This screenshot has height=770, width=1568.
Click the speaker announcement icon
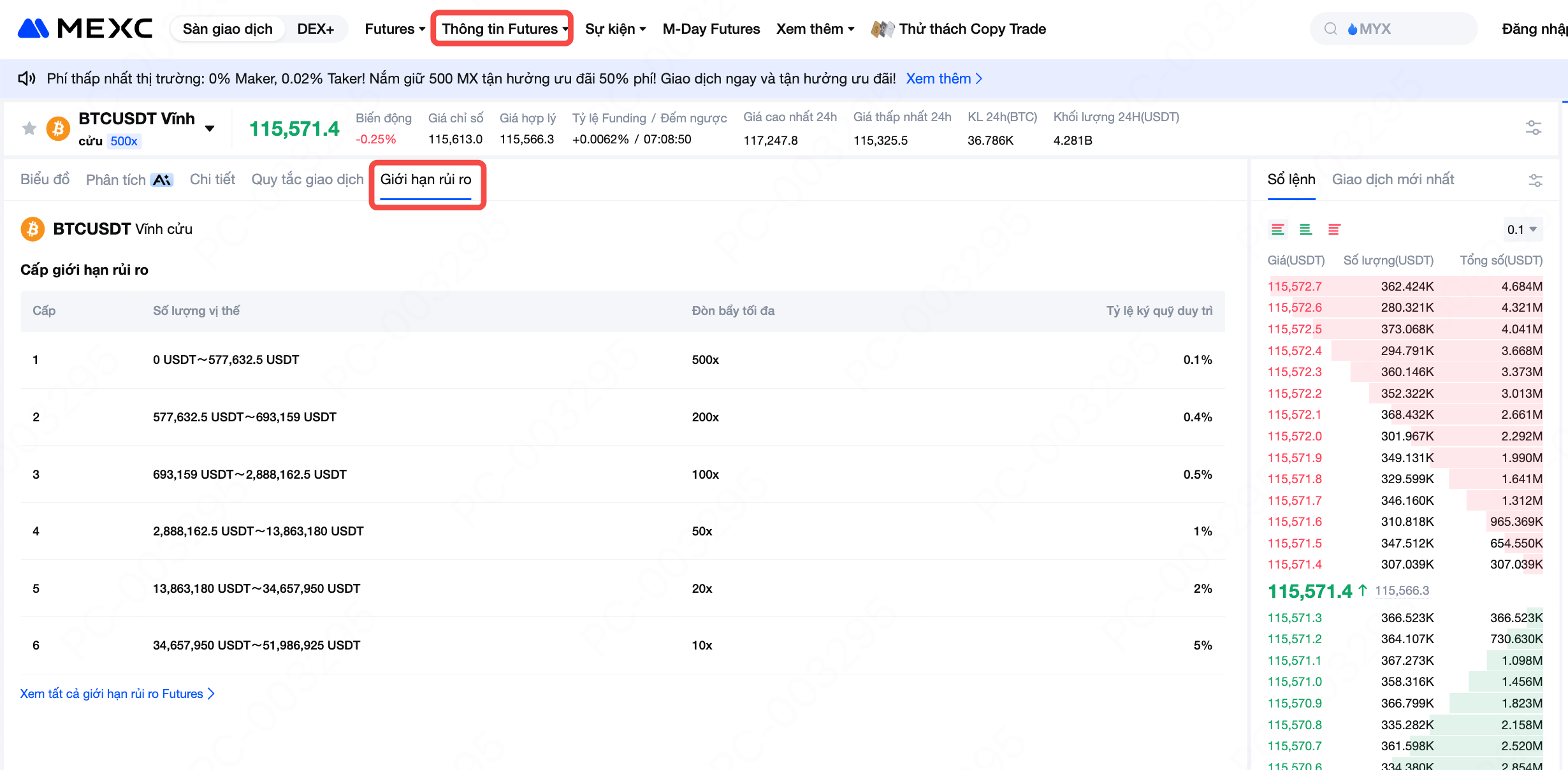coord(26,78)
